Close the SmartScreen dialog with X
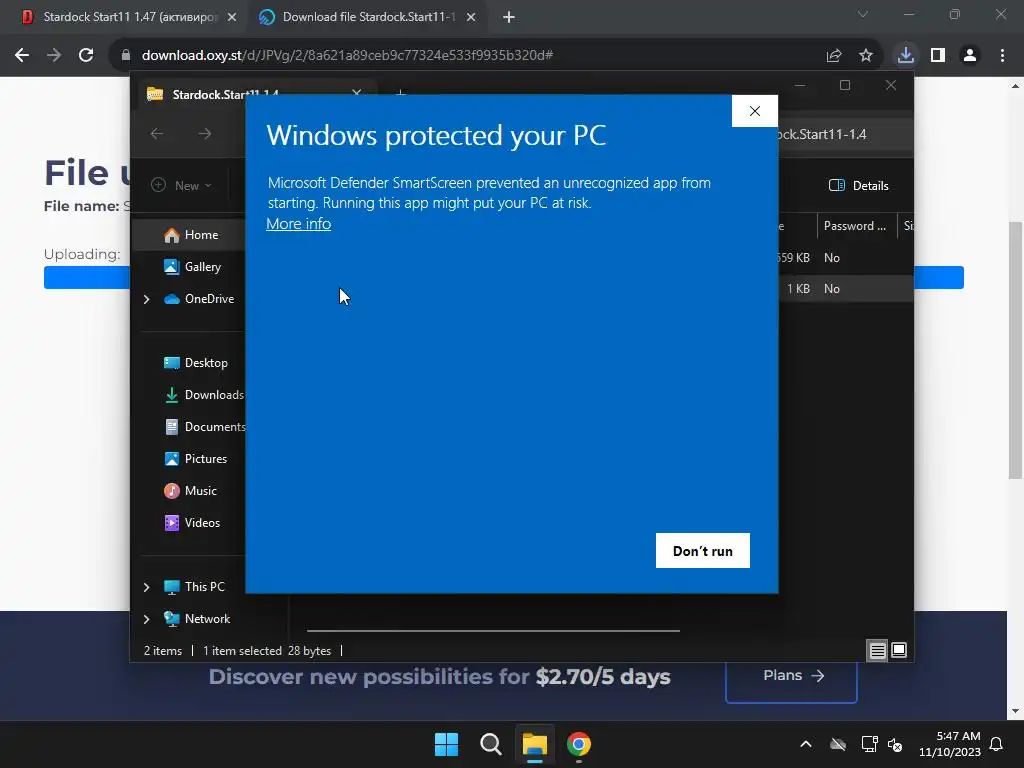This screenshot has width=1024, height=768. point(754,111)
